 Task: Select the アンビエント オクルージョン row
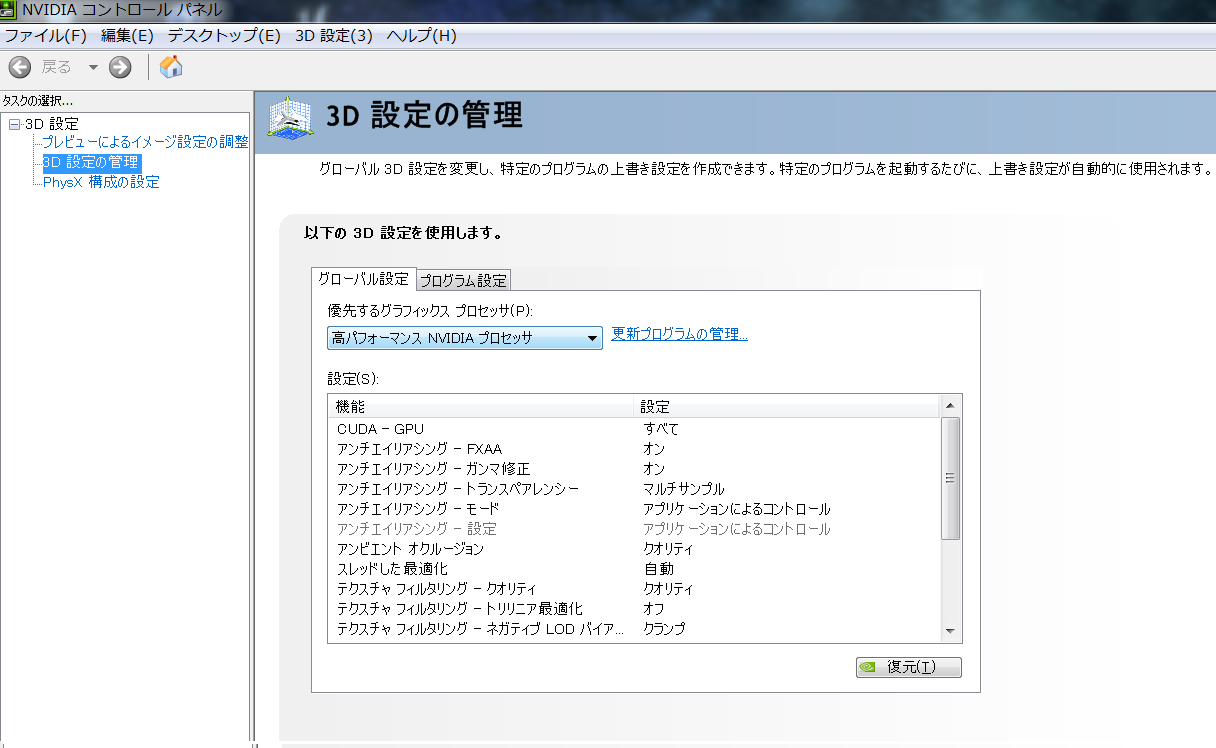pos(635,549)
